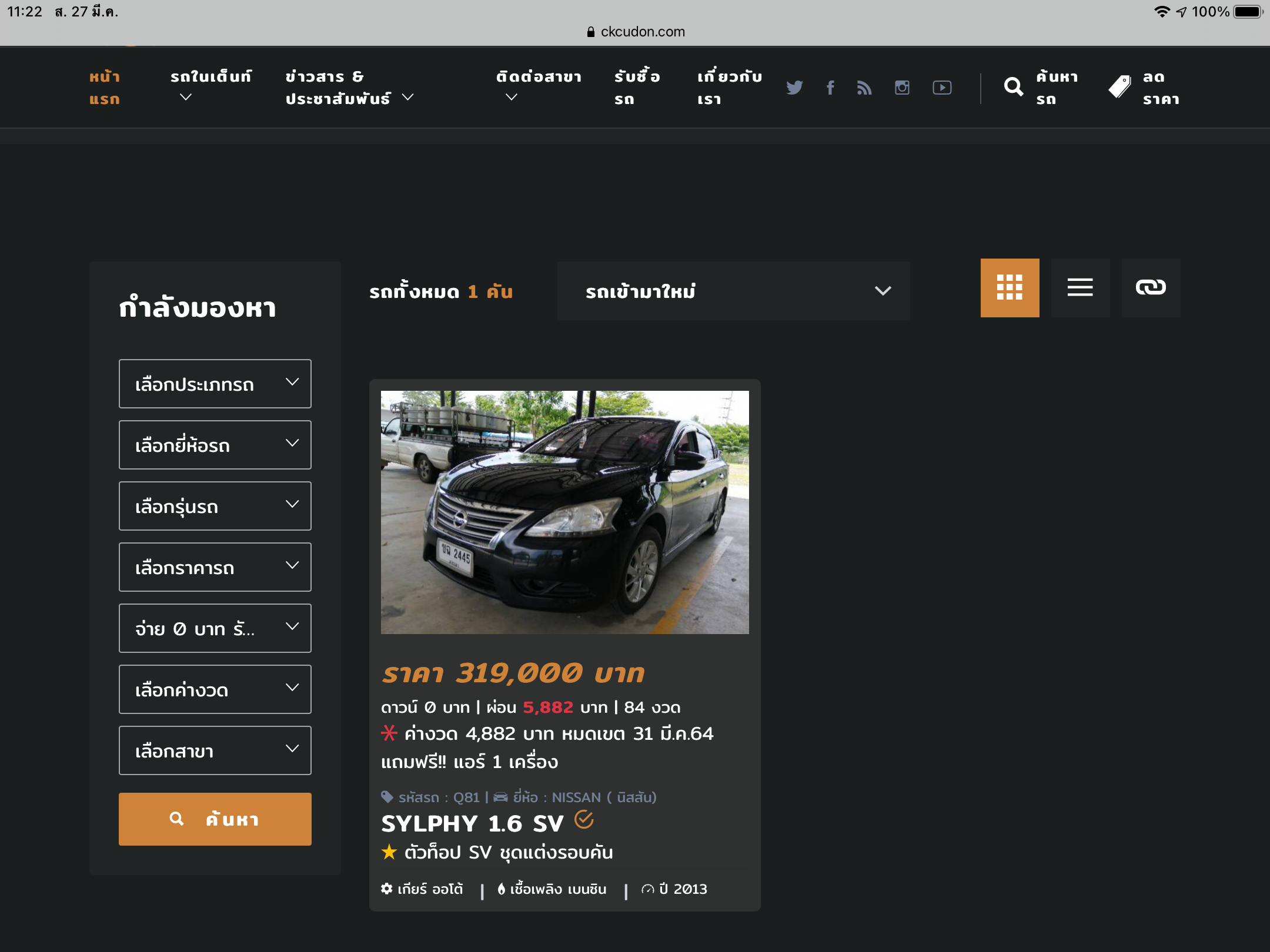Open the เลือกประเภทรถ dropdown
This screenshot has height=952, width=1270.
click(x=215, y=384)
